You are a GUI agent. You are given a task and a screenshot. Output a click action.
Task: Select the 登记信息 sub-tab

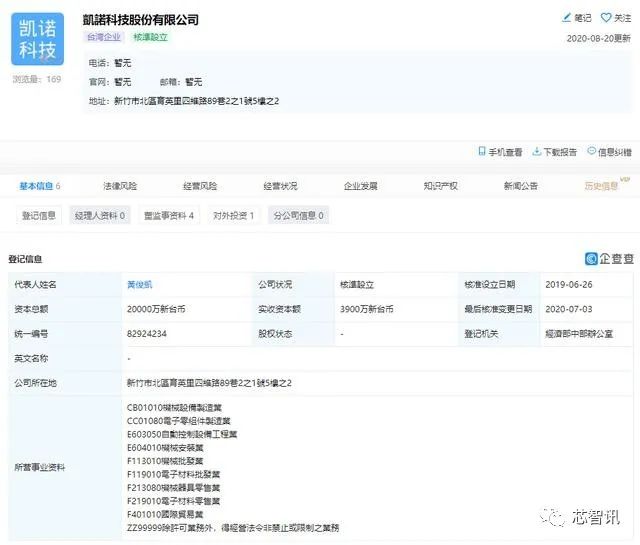39,215
